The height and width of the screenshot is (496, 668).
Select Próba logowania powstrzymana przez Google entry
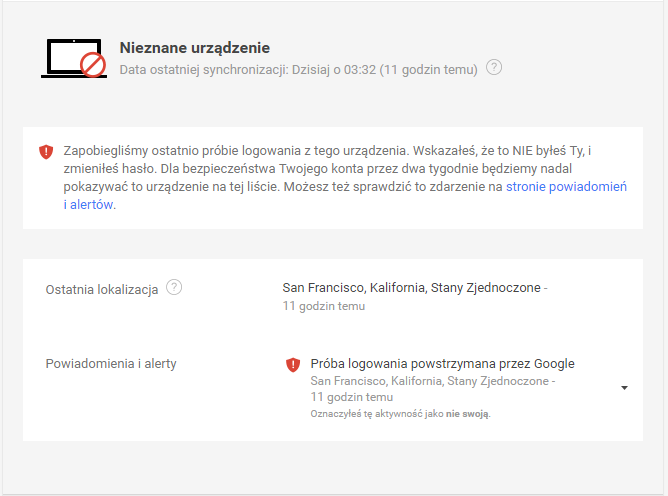click(442, 363)
